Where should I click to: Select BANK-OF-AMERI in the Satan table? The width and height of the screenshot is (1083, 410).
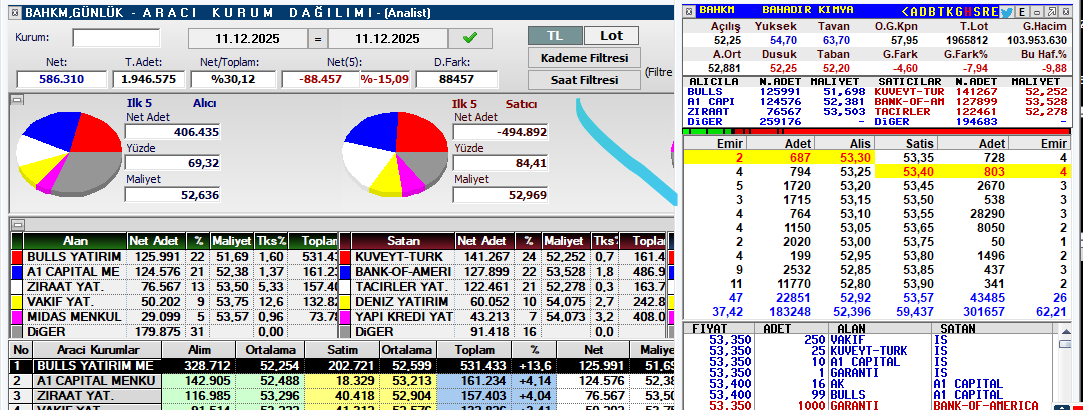click(402, 271)
